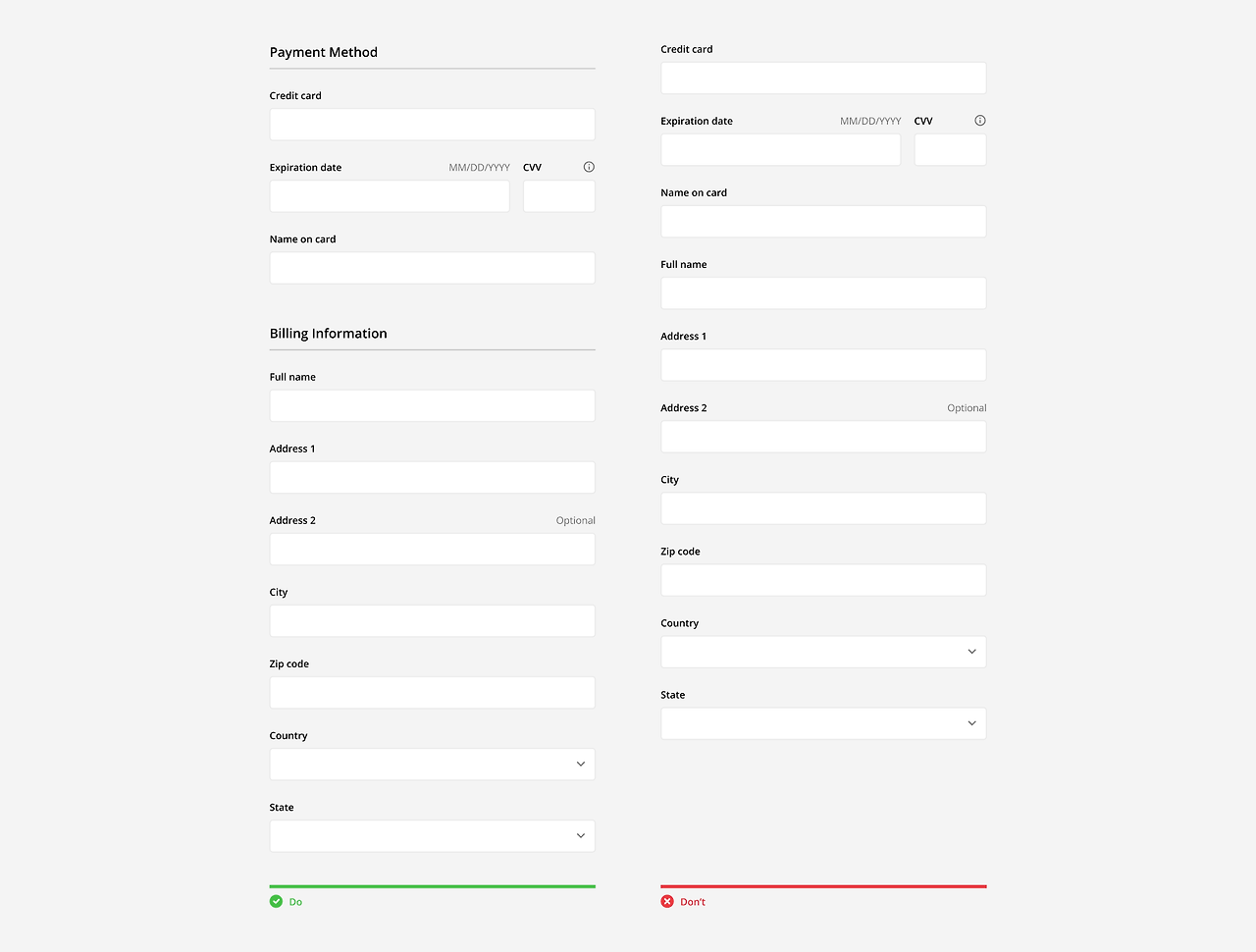This screenshot has height=952, width=1256.
Task: Click the red X beside 'Don't'
Action: (667, 901)
